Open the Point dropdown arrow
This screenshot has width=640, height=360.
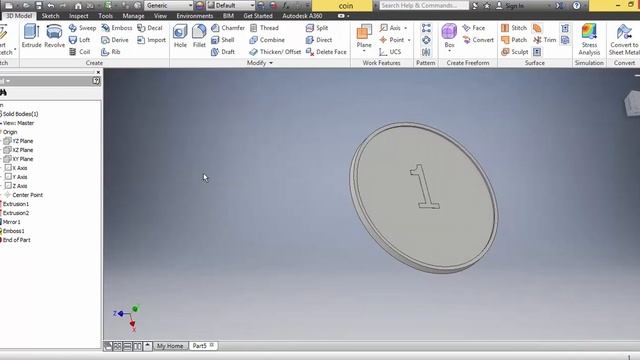click(x=409, y=40)
